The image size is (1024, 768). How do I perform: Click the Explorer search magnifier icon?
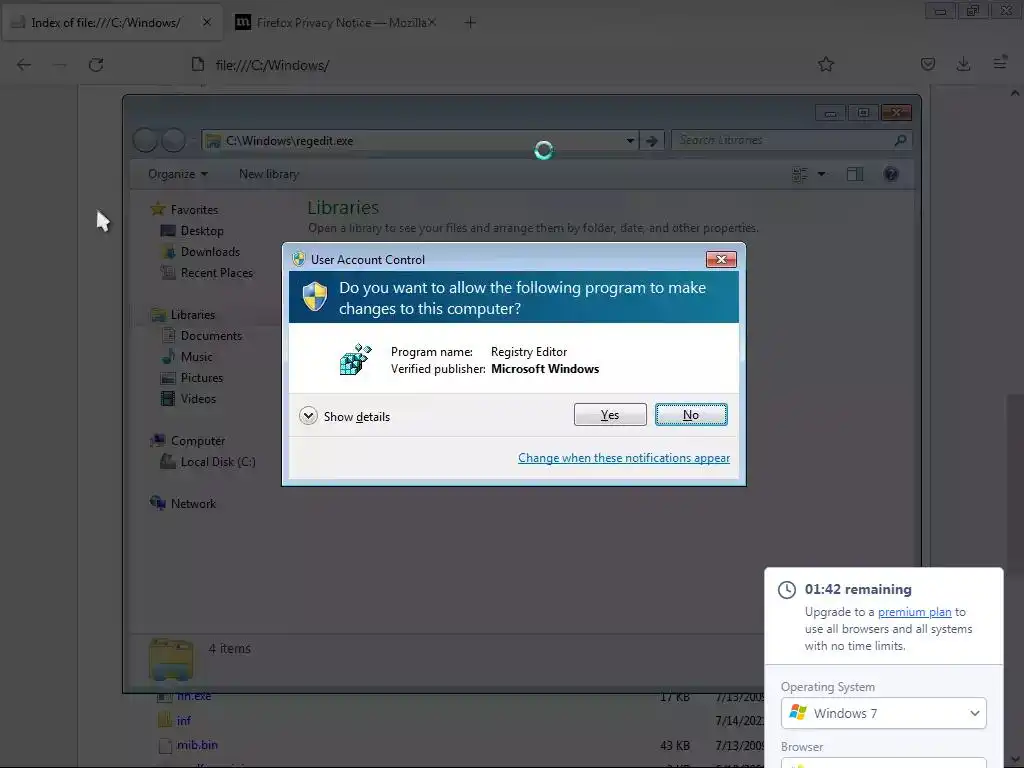[900, 140]
